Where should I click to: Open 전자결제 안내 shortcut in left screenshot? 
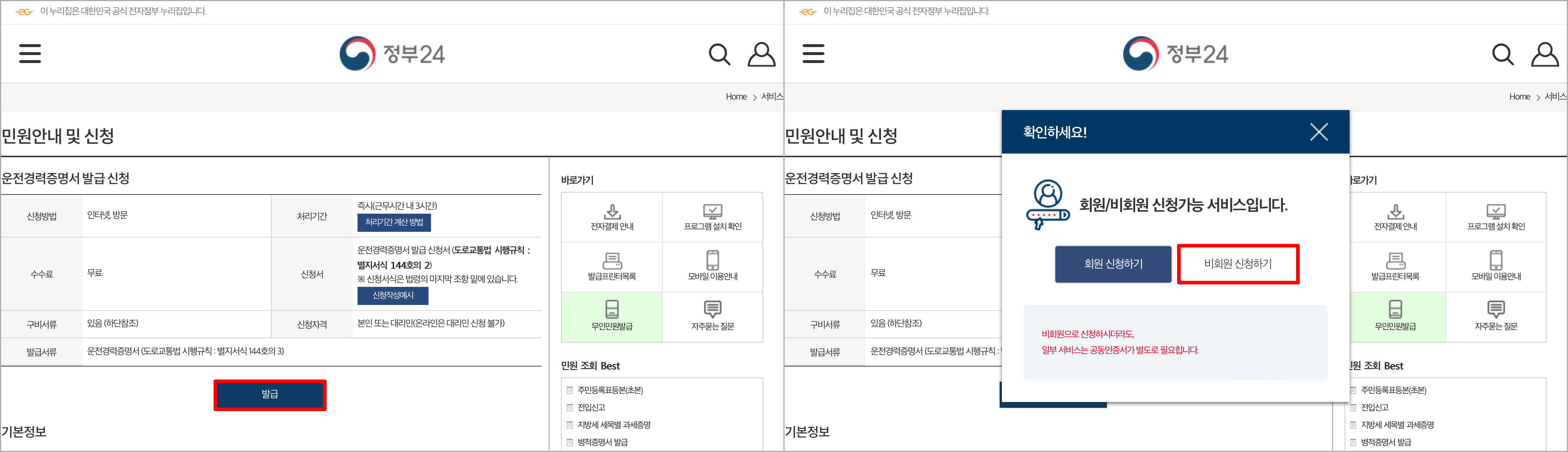(612, 217)
